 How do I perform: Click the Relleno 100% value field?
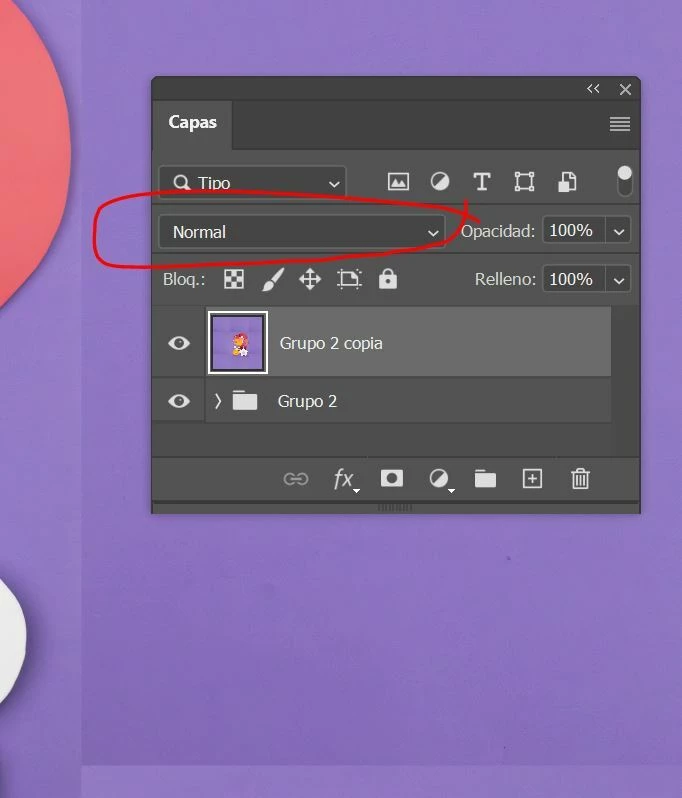point(574,279)
